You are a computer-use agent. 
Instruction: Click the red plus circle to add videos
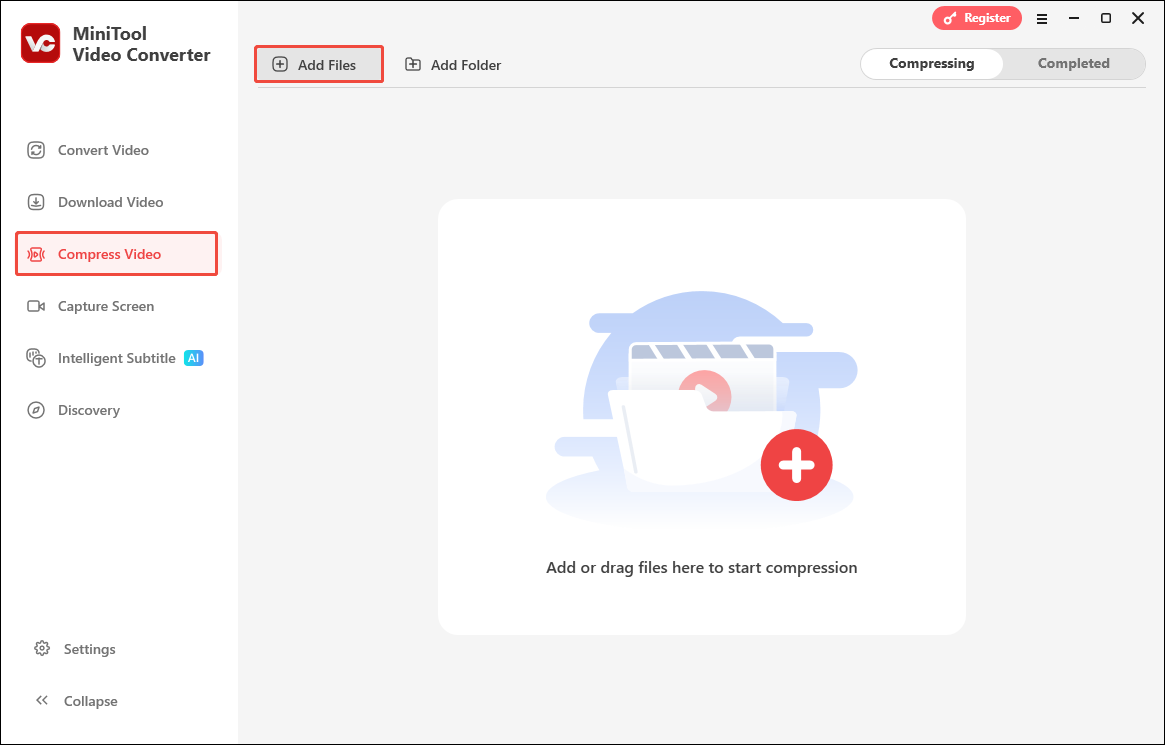(x=797, y=465)
